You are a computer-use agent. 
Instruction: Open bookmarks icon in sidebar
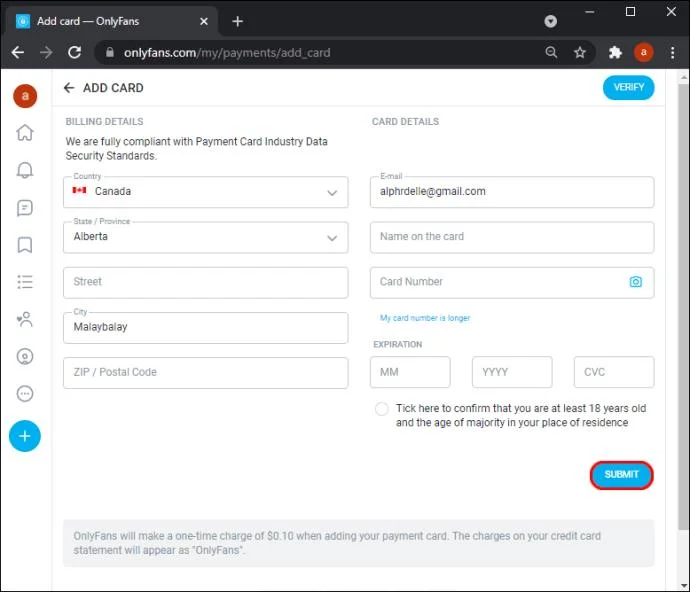pyautogui.click(x=25, y=245)
